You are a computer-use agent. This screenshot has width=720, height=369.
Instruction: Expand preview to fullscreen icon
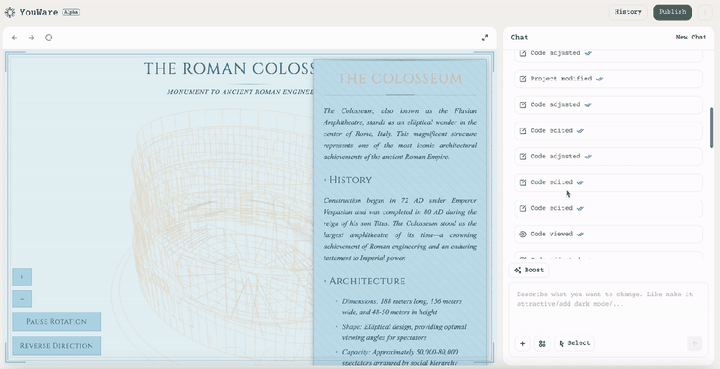coord(484,38)
